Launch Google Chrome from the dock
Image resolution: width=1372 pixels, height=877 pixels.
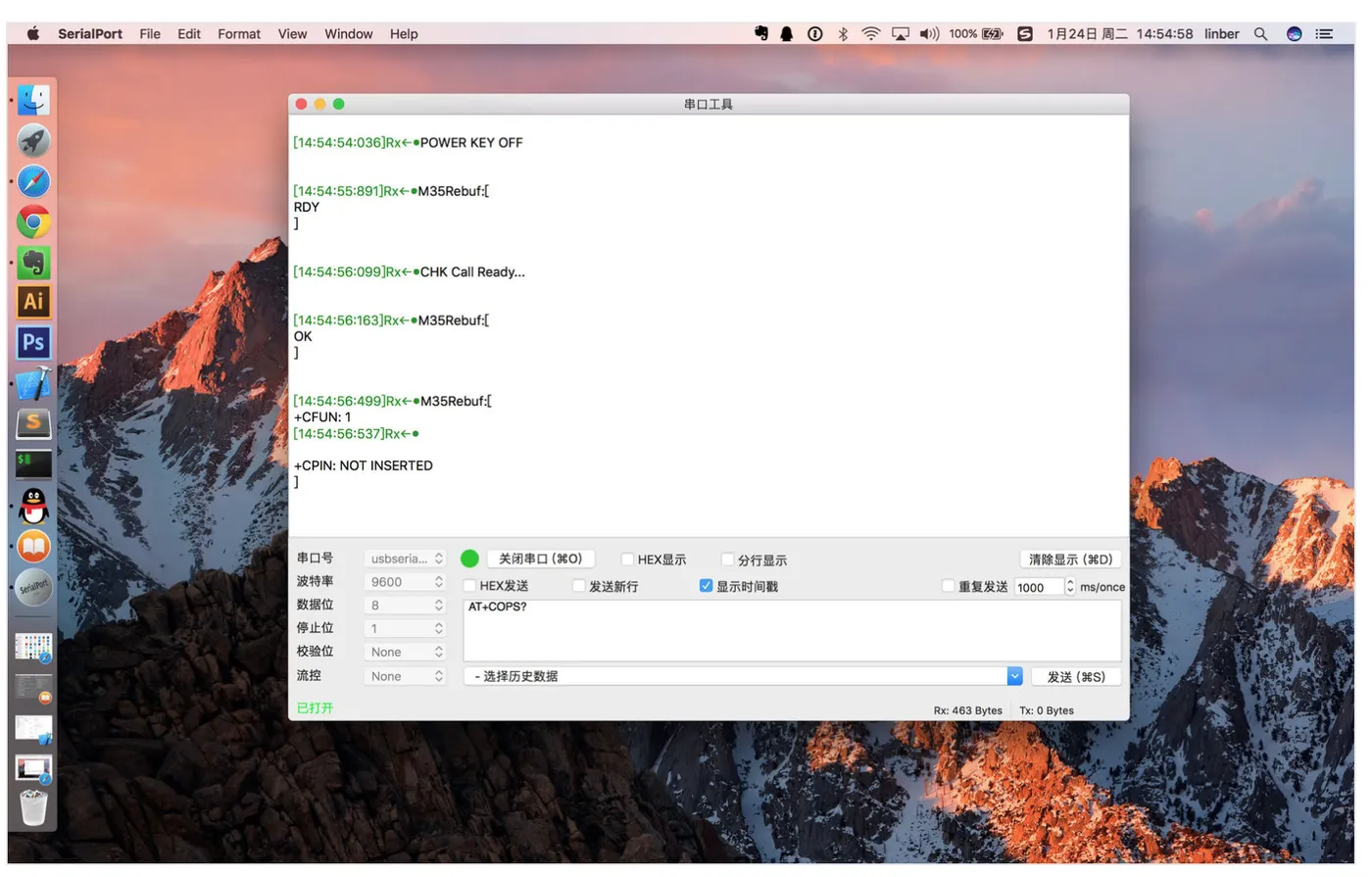[33, 222]
